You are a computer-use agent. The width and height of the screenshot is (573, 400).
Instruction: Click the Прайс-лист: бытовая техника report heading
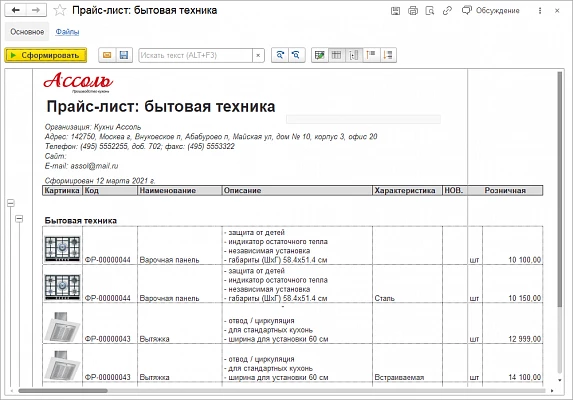[x=161, y=107]
